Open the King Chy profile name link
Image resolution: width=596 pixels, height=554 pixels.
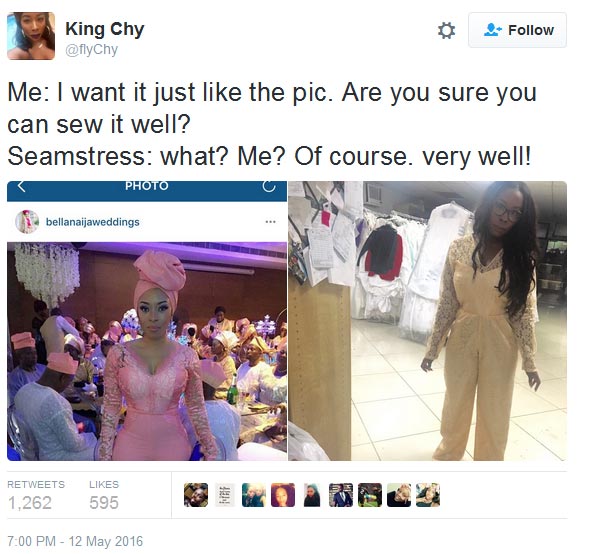(105, 29)
